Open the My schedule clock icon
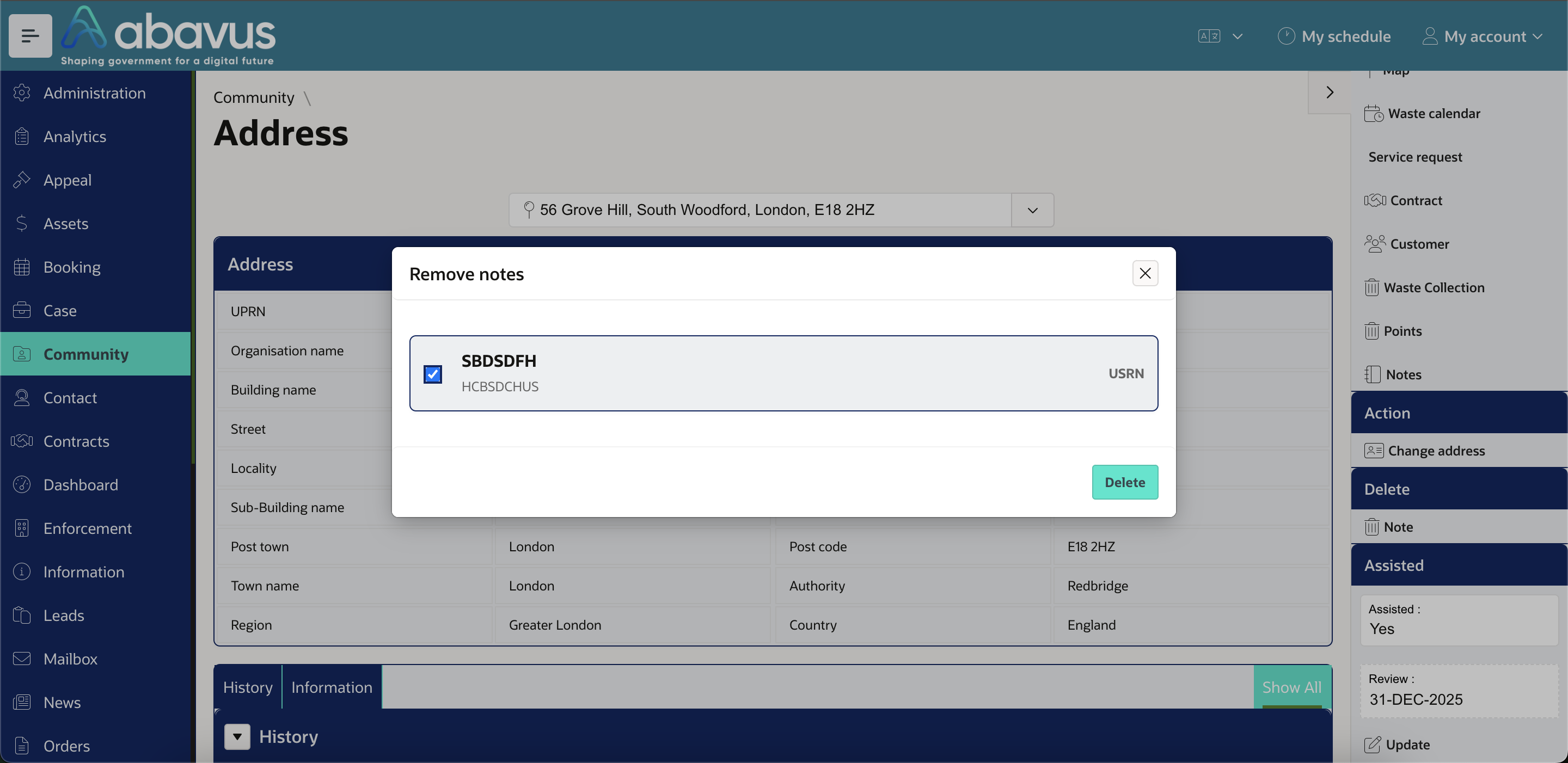Viewport: 1568px width, 763px height. coord(1285,36)
